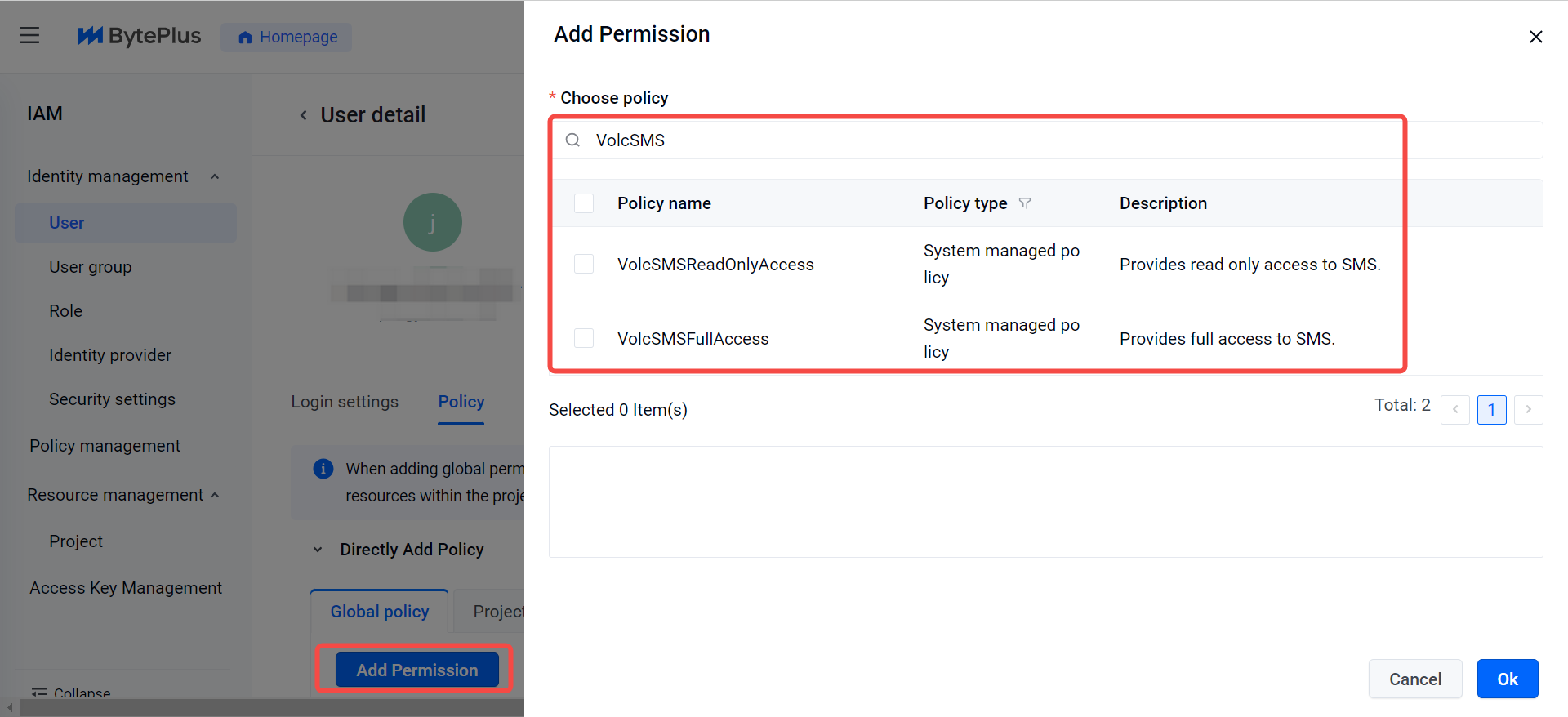Confirm with the Ok button

tap(1508, 679)
